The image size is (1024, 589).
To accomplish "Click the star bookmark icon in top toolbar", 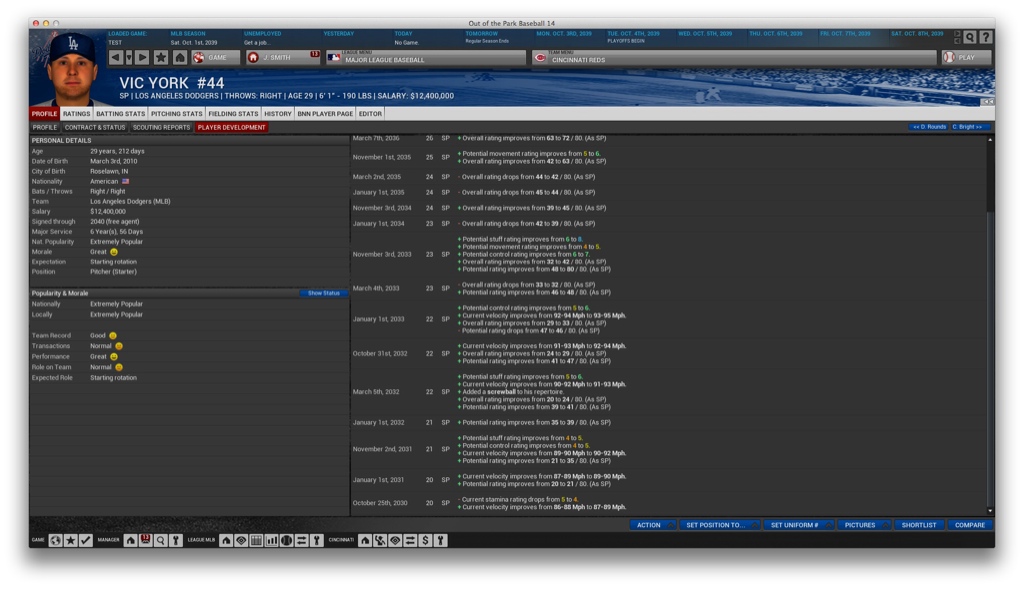I will [x=161, y=57].
